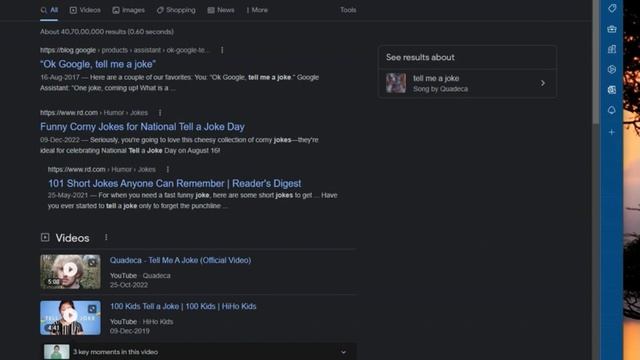Play the 100 Kids Tell a Joke thumbnail
Viewport: 640px width, 360px height.
[x=70, y=318]
